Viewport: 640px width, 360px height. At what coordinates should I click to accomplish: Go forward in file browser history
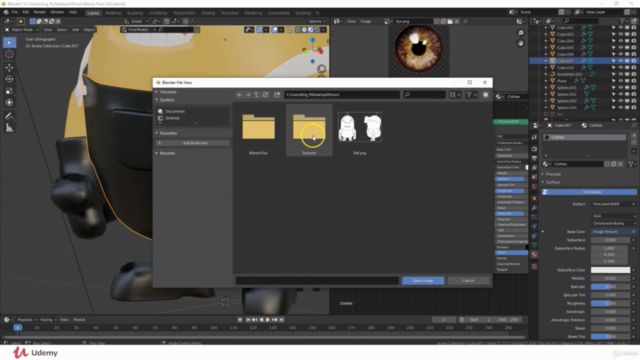coord(248,95)
